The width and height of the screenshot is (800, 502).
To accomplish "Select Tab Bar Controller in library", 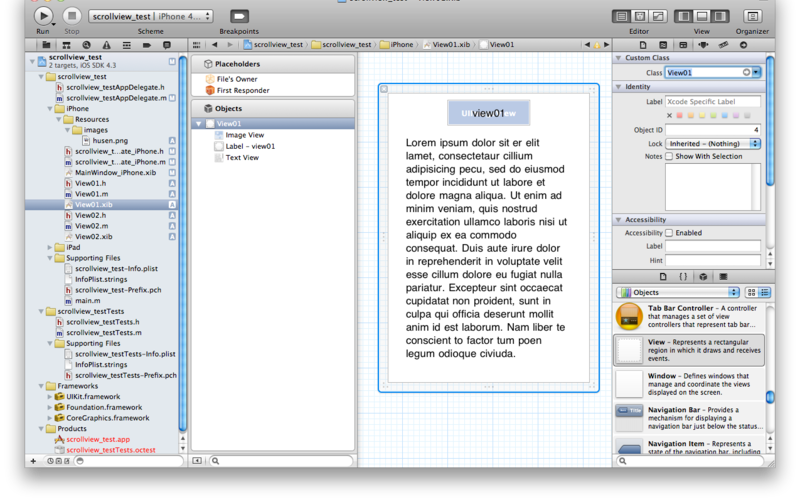I will [x=689, y=316].
